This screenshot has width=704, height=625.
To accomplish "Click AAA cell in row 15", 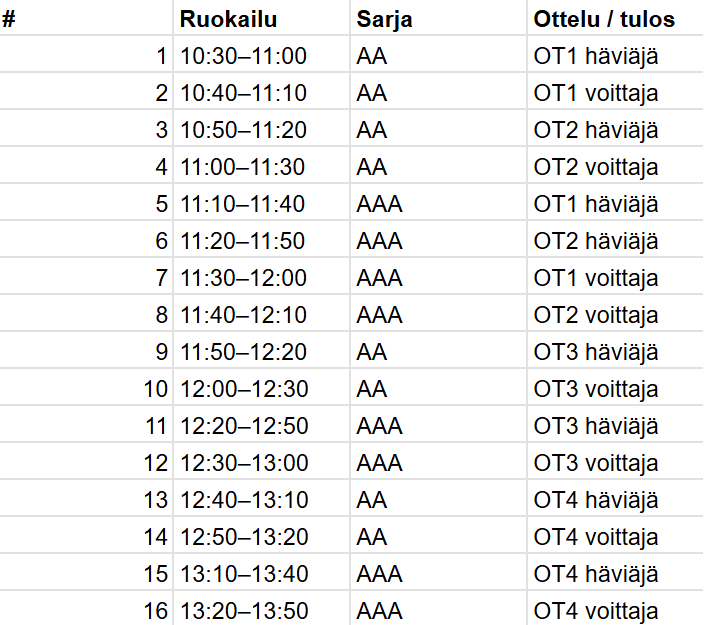I will [438, 572].
